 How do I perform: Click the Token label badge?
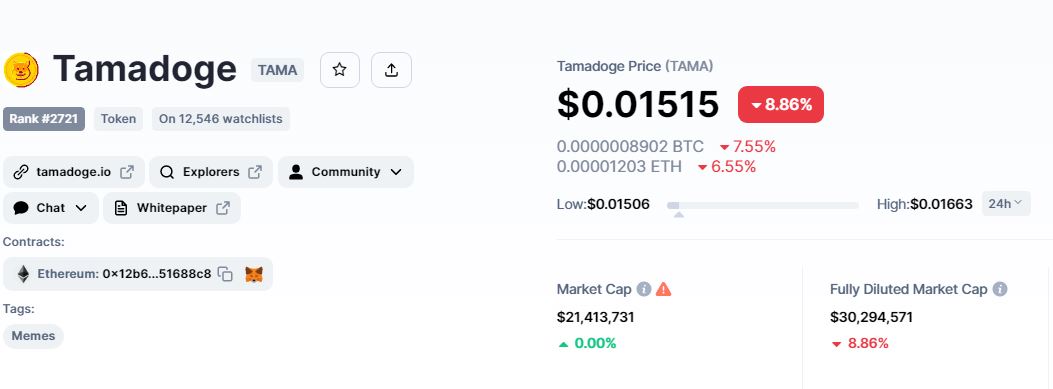pyautogui.click(x=118, y=120)
